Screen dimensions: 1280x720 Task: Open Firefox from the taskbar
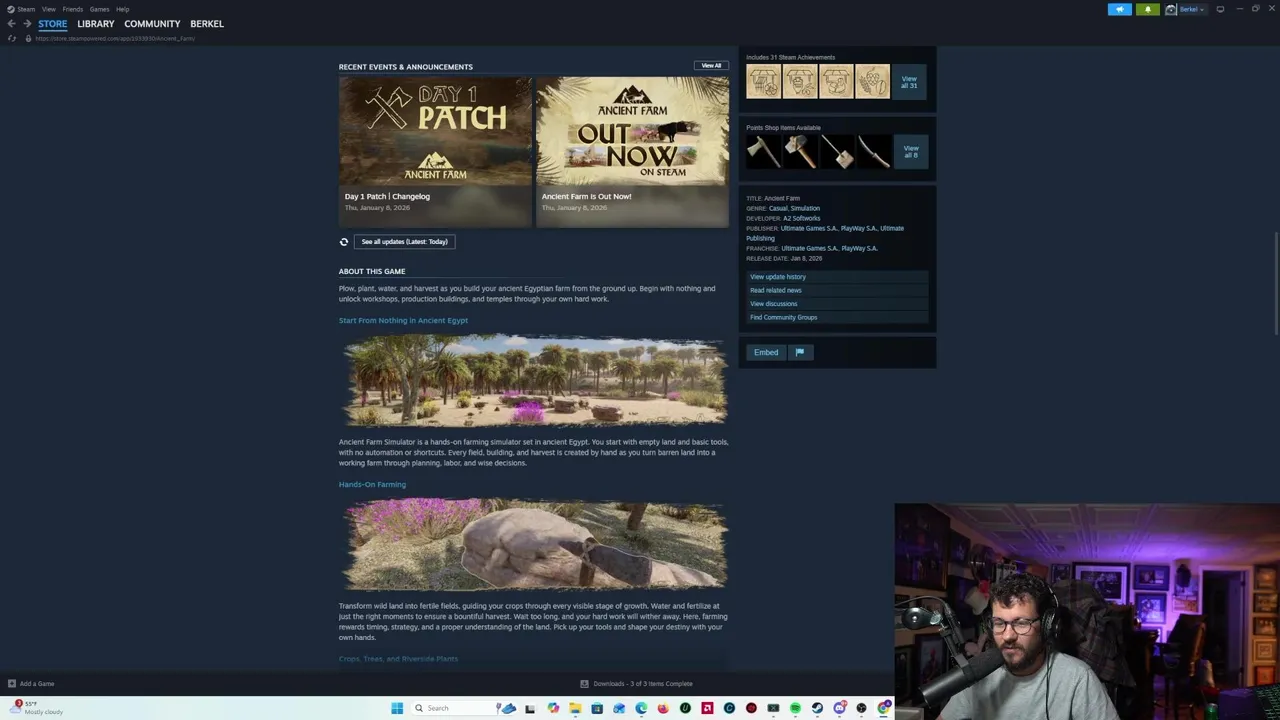coord(663,708)
